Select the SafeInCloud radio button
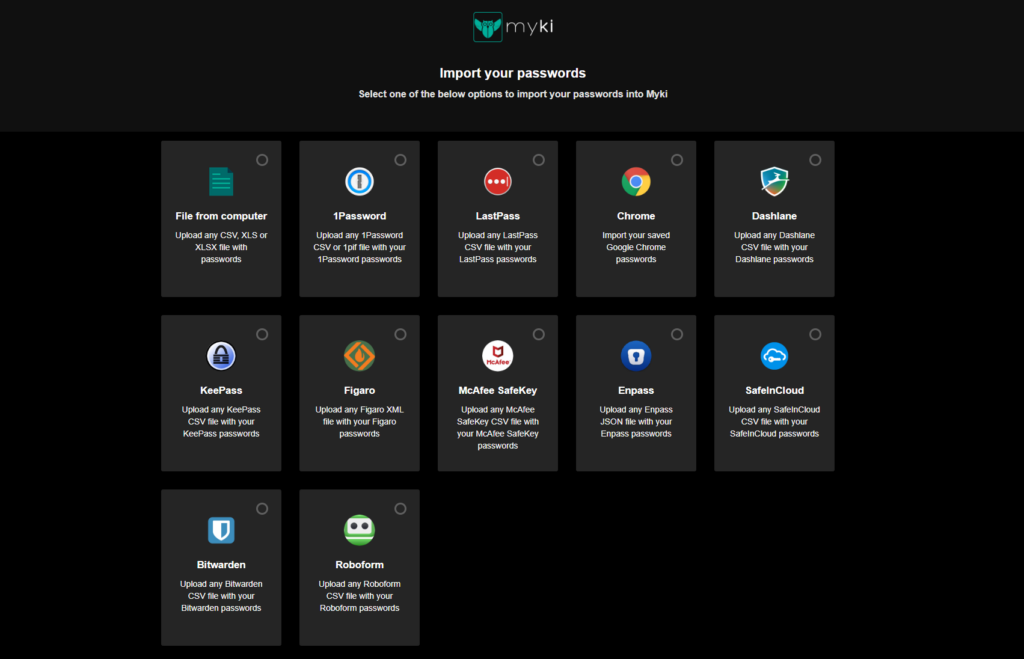Screen dimensions: 1024x659 click(x=816, y=334)
